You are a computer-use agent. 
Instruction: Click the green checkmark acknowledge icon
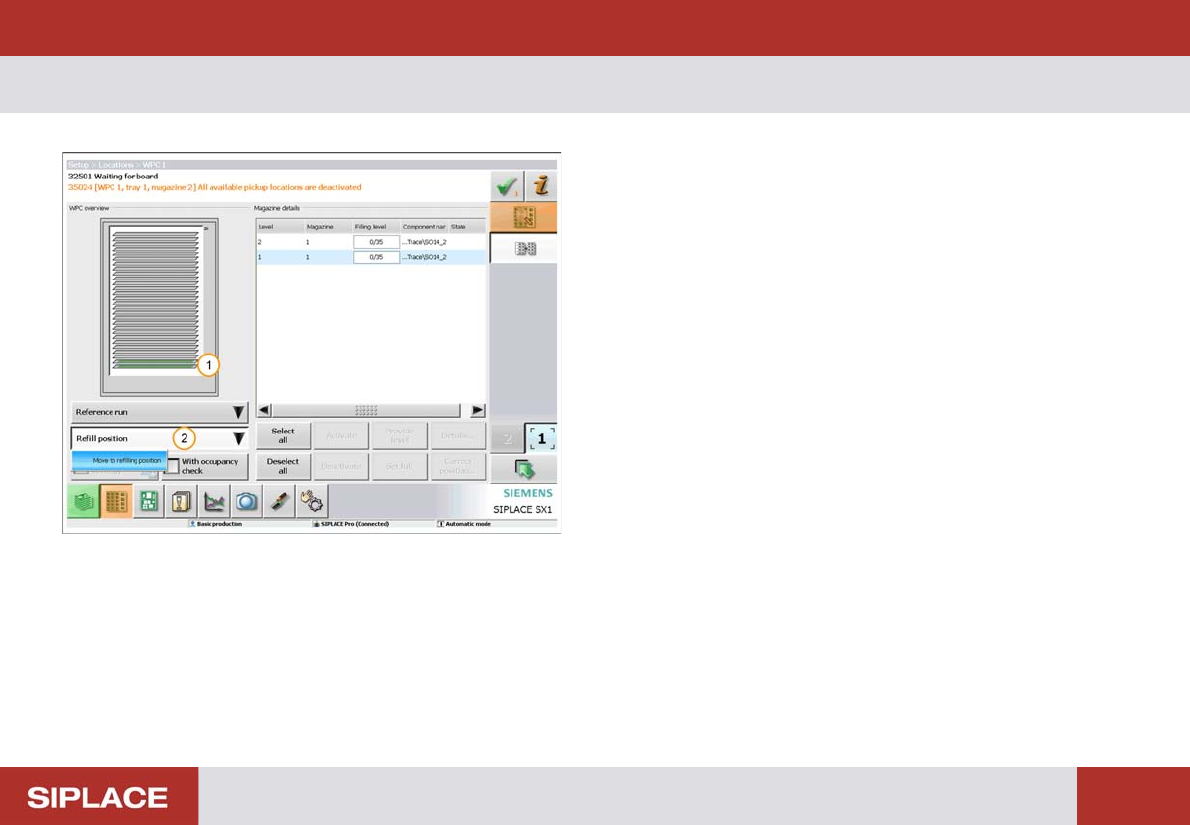coord(506,186)
